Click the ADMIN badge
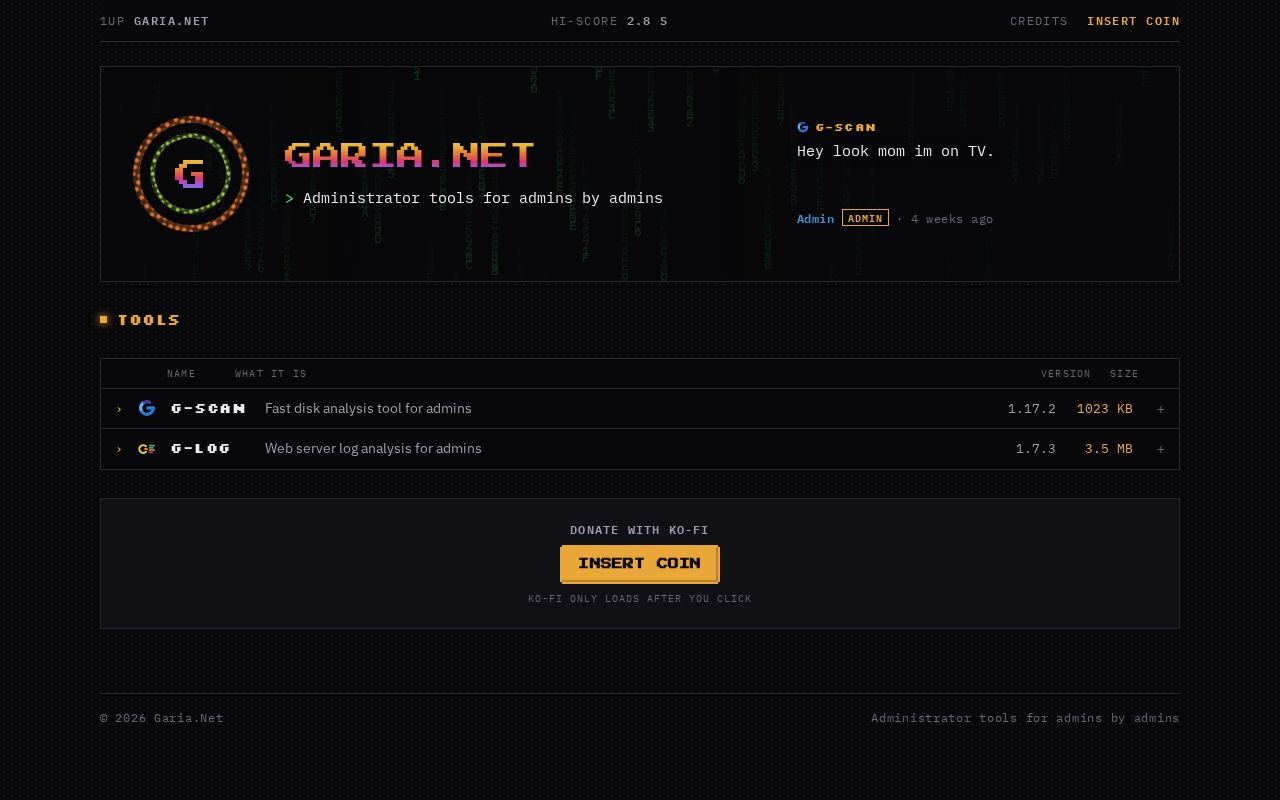 pos(865,218)
